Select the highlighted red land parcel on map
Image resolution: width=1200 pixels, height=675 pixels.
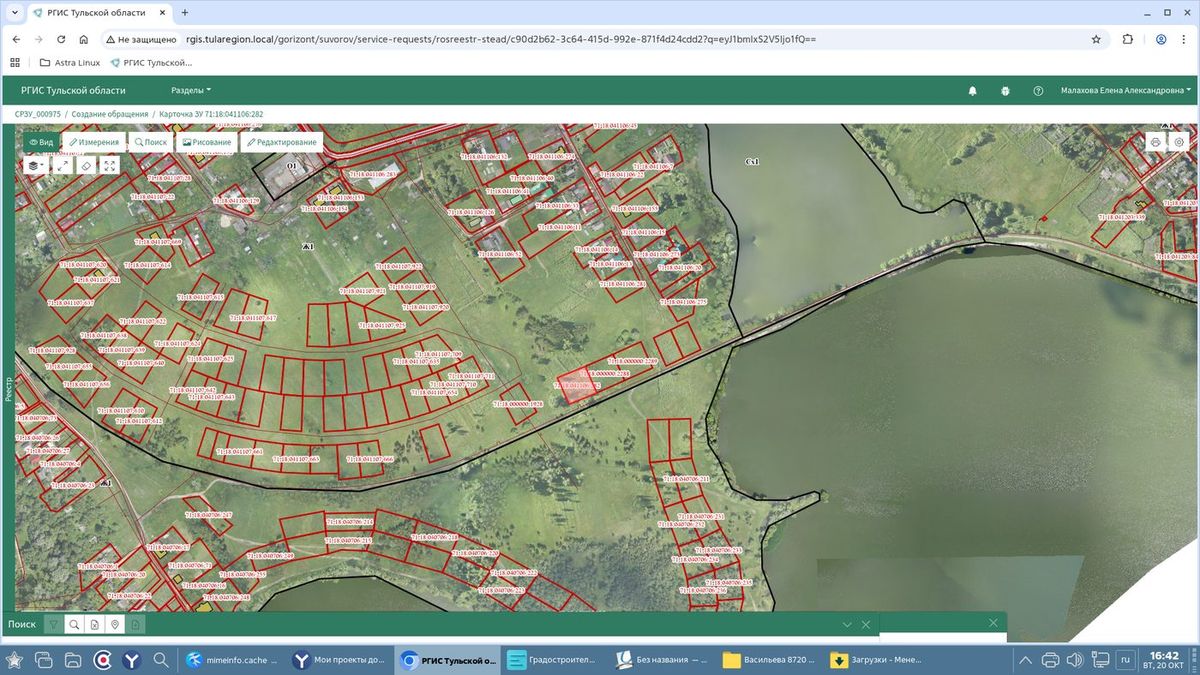point(575,387)
